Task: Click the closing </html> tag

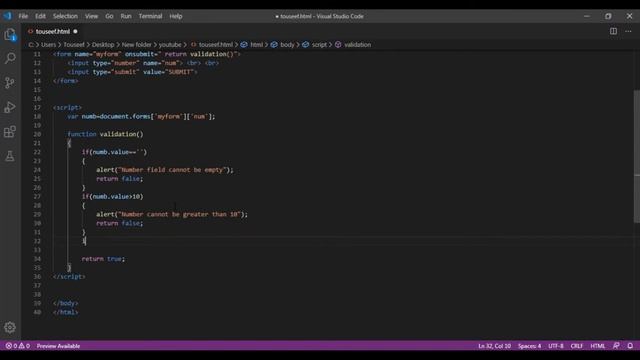Action: point(65,312)
